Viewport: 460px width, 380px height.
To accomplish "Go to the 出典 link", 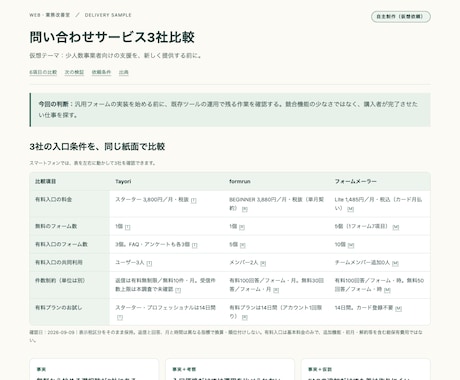I will [x=124, y=72].
